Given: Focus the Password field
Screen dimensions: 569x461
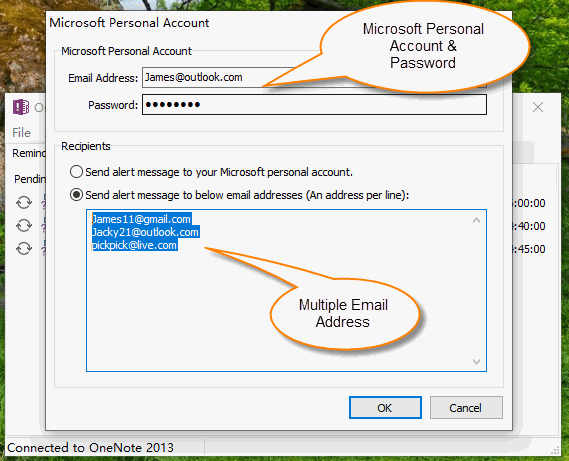Looking at the screenshot, I should pos(314,105).
